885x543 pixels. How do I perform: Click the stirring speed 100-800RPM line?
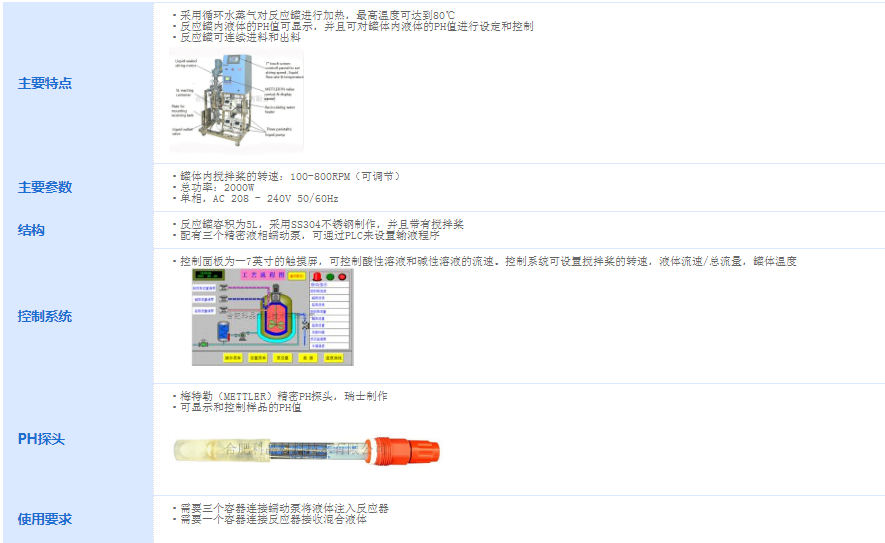click(x=290, y=177)
